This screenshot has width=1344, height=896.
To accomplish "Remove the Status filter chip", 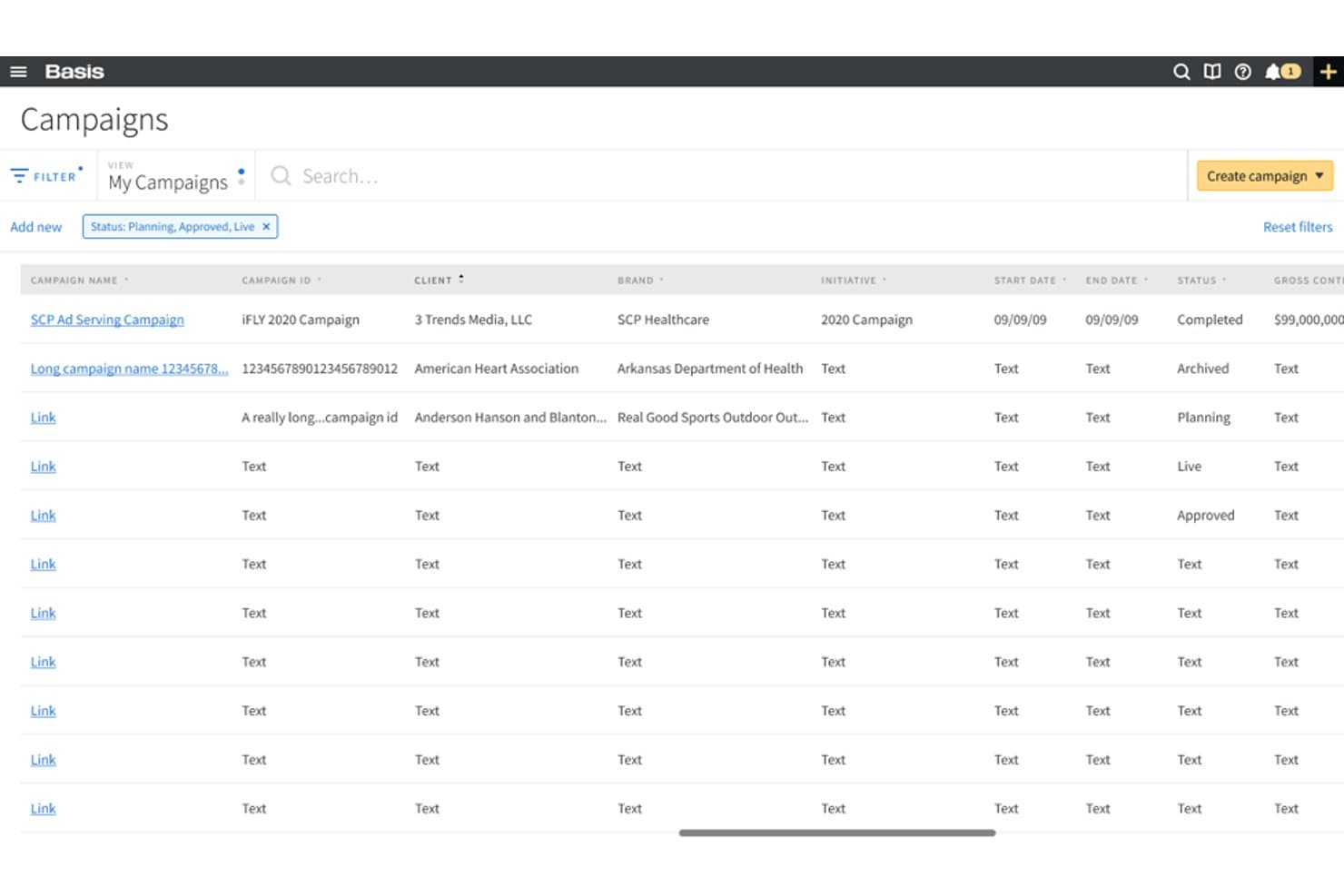I will tap(266, 227).
